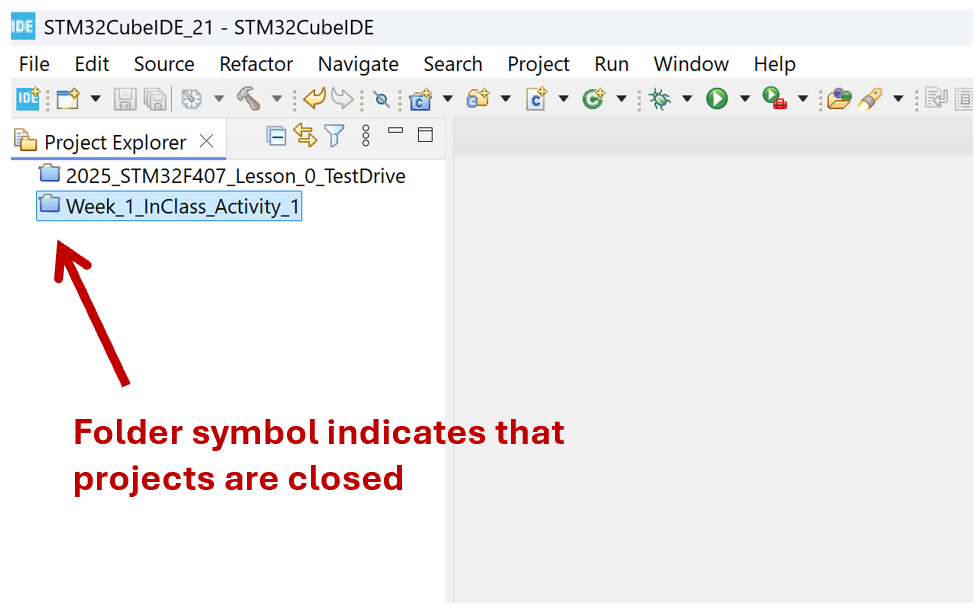978x613 pixels.
Task: Click the Collapse All icon in Project Explorer
Action: click(276, 135)
